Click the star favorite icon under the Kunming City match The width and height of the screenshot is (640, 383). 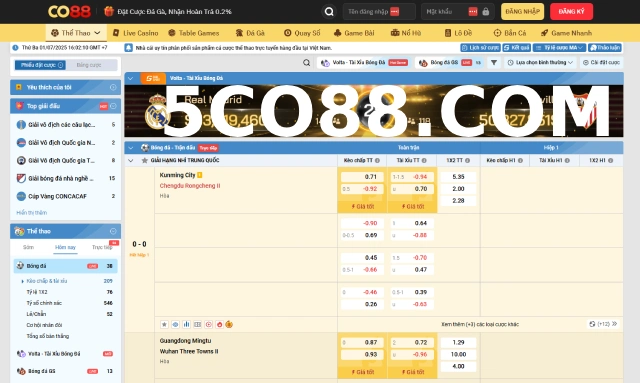[x=164, y=324]
